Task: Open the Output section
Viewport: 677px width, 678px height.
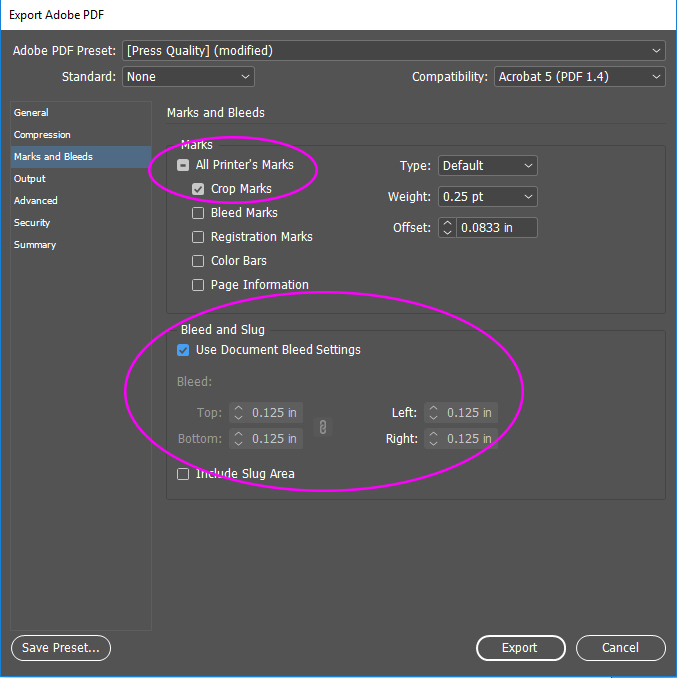Action: click(81, 179)
